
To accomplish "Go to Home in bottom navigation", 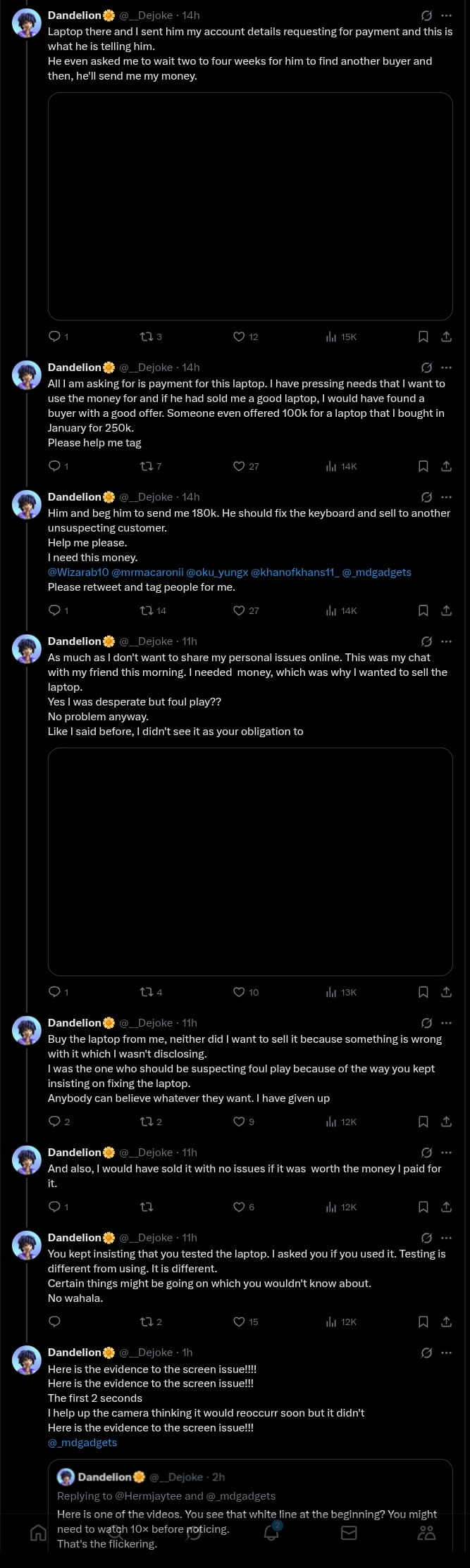I will [x=38, y=1533].
